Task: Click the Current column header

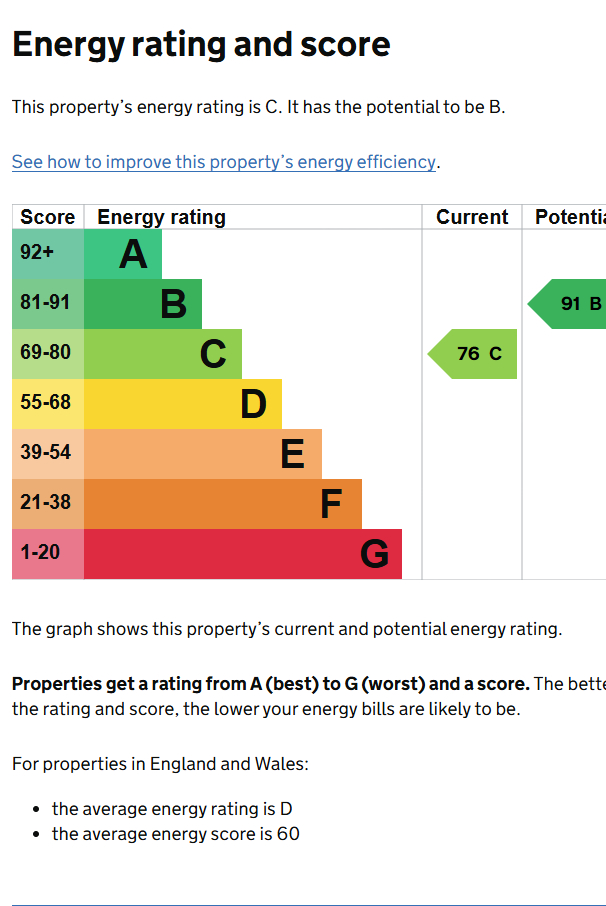Action: tap(472, 217)
